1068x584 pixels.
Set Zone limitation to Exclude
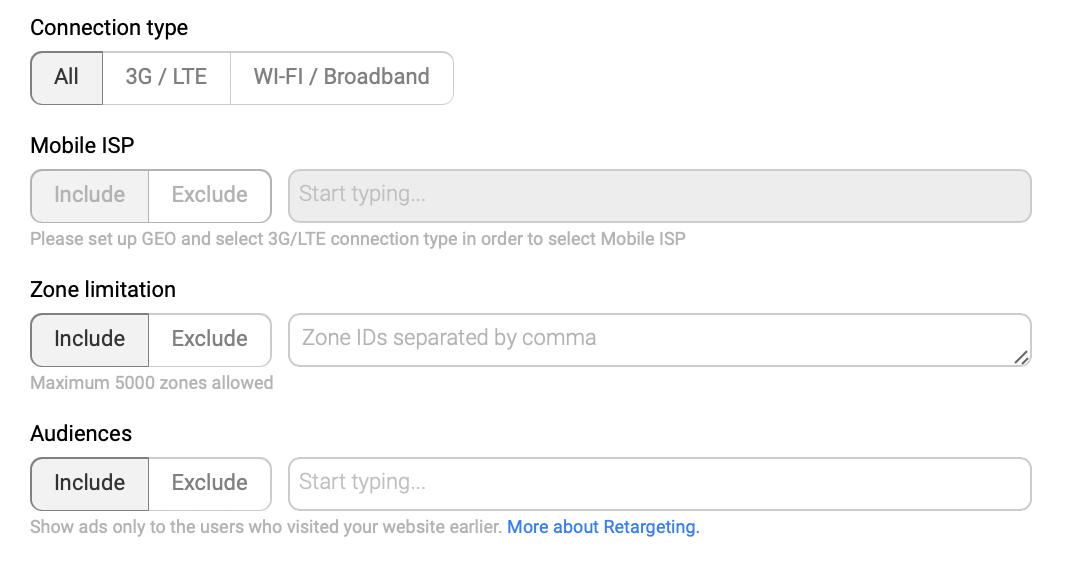tap(209, 339)
